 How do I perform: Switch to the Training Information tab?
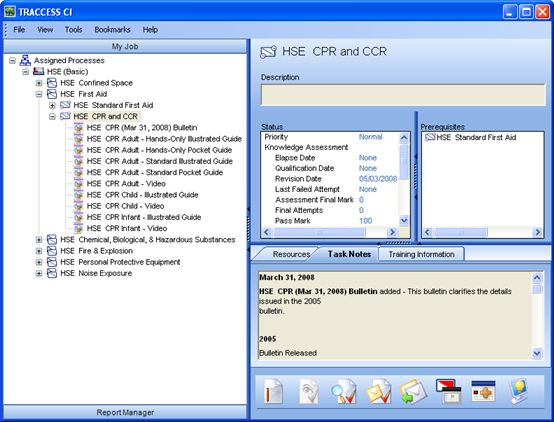421,254
